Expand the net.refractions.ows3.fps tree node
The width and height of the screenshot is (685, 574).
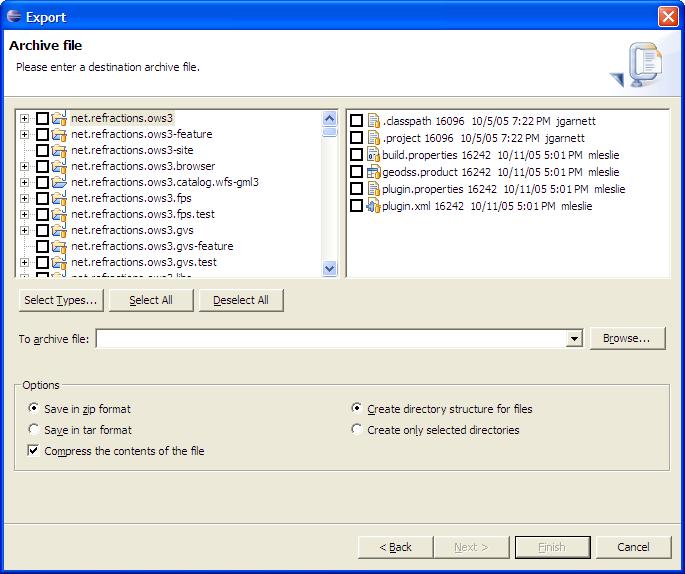[x=25, y=198]
